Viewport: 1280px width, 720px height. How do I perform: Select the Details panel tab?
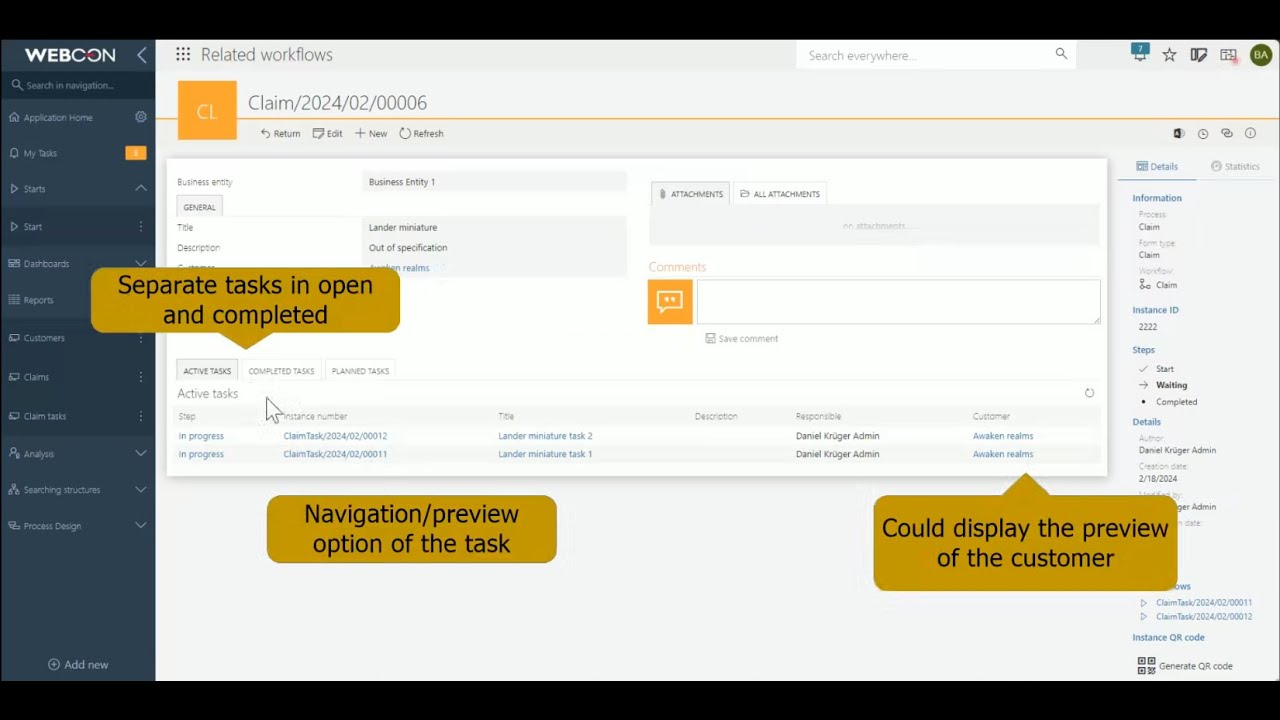point(1158,167)
